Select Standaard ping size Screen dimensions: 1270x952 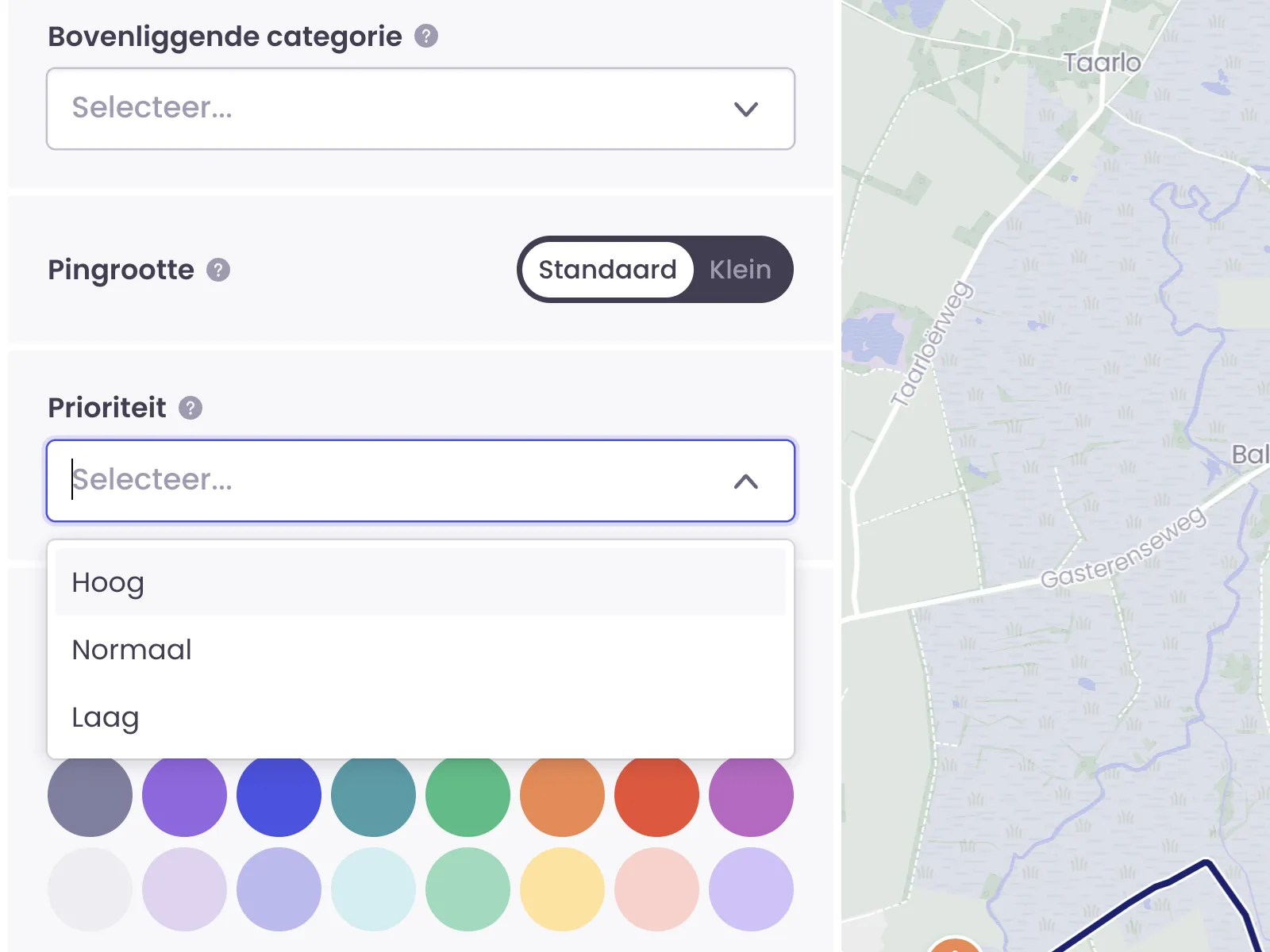click(x=607, y=270)
